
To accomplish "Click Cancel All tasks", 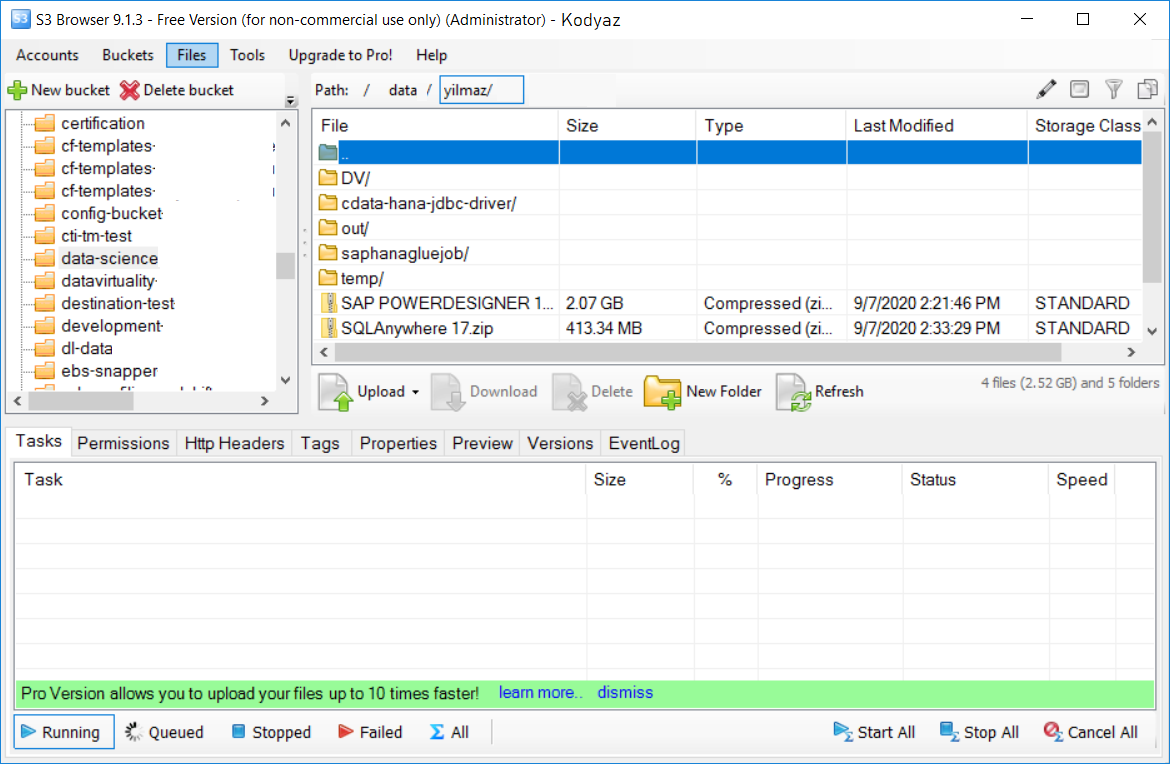I will pos(1091,732).
